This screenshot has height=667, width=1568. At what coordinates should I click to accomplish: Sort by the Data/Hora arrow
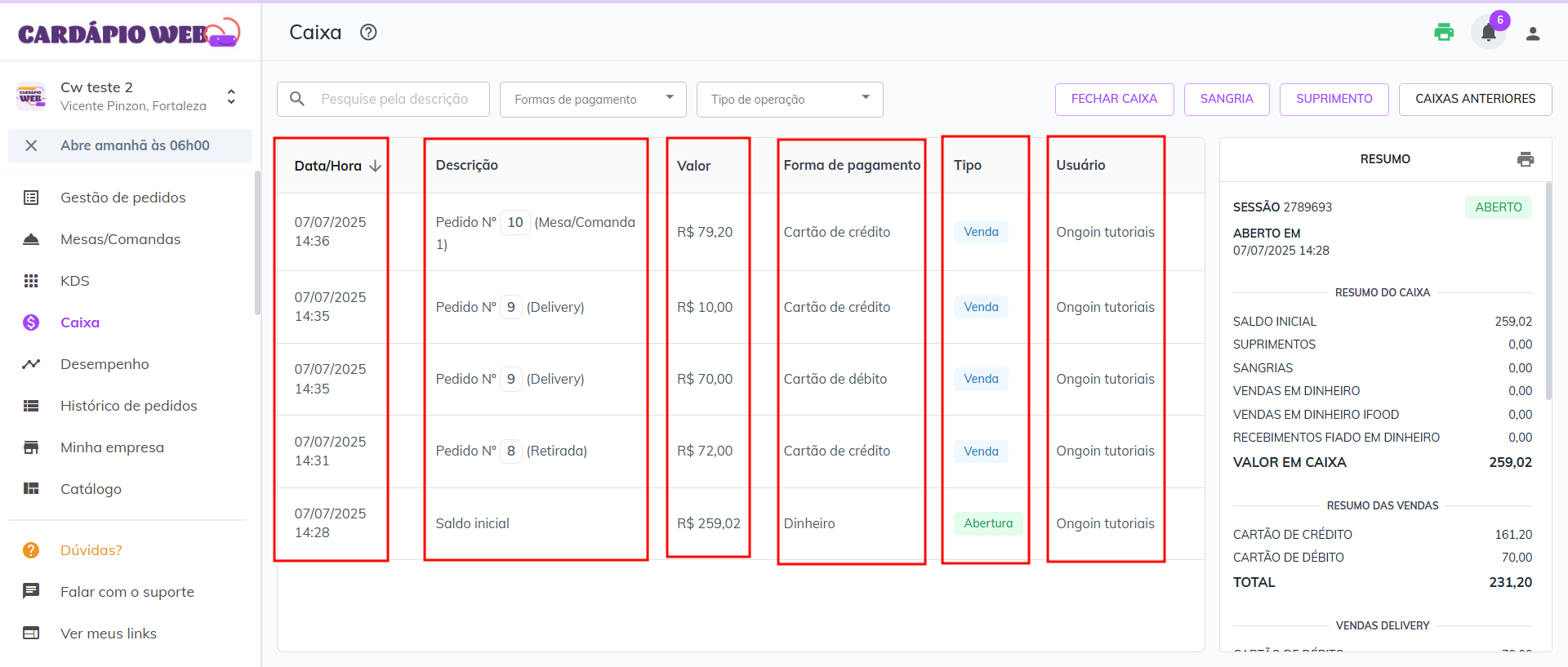[x=375, y=166]
